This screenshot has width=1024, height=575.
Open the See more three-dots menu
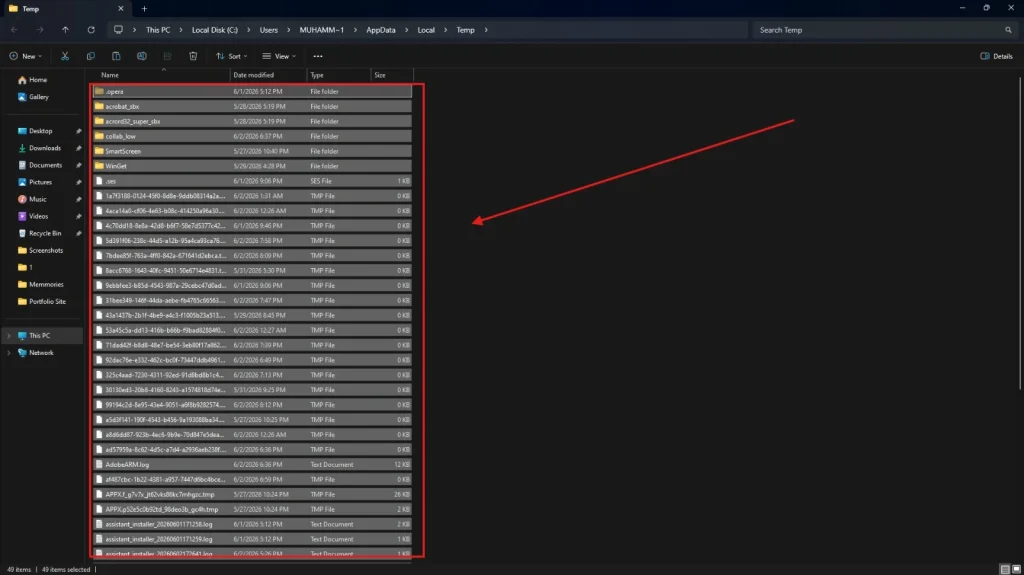click(317, 56)
